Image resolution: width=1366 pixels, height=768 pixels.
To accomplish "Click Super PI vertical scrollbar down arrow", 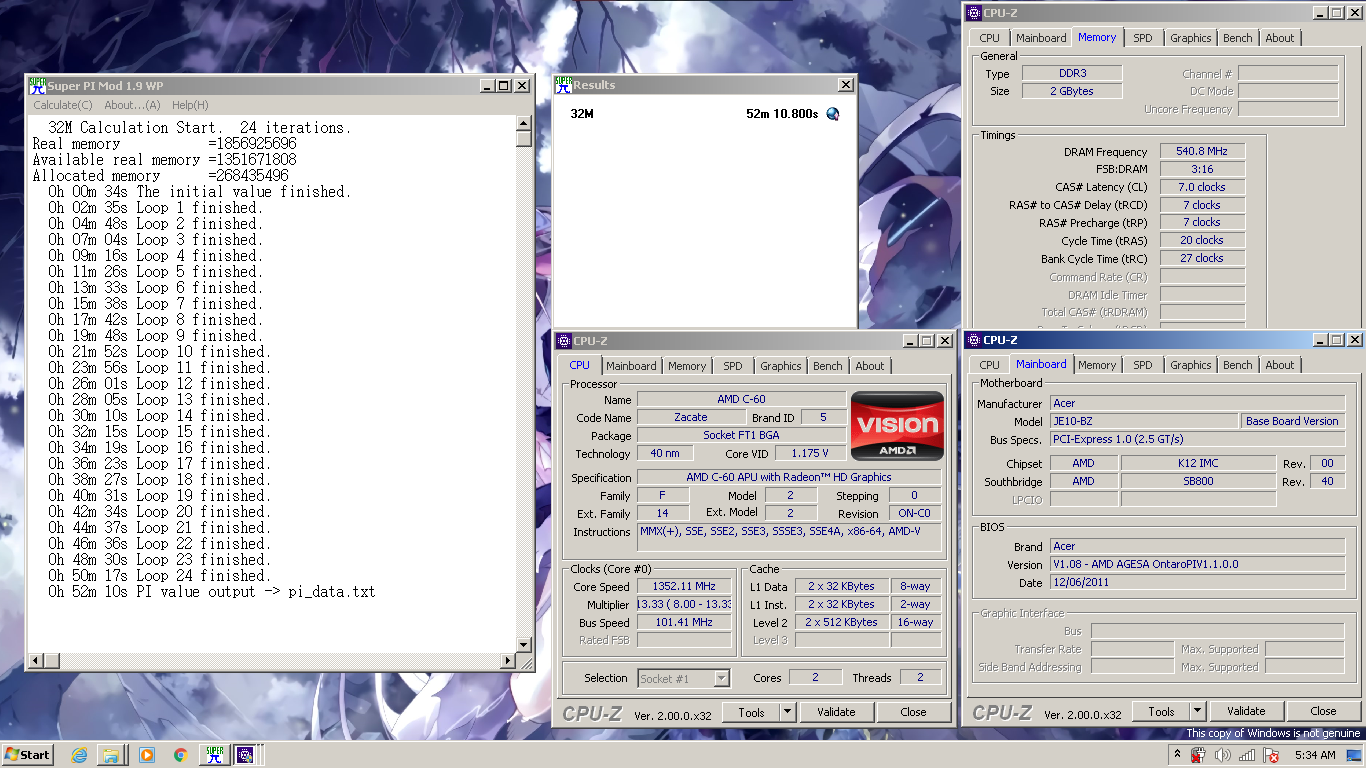I will [x=524, y=645].
